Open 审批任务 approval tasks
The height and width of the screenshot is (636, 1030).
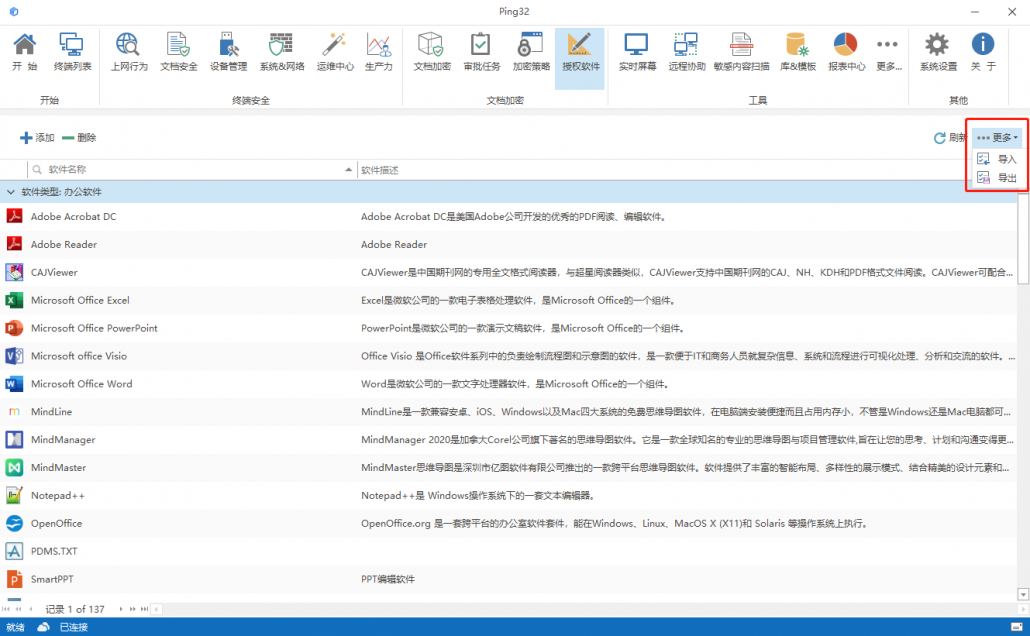point(481,51)
